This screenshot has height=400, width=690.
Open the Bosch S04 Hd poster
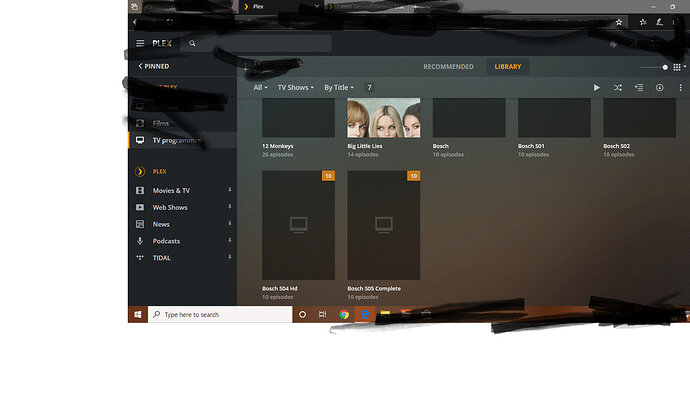point(298,225)
